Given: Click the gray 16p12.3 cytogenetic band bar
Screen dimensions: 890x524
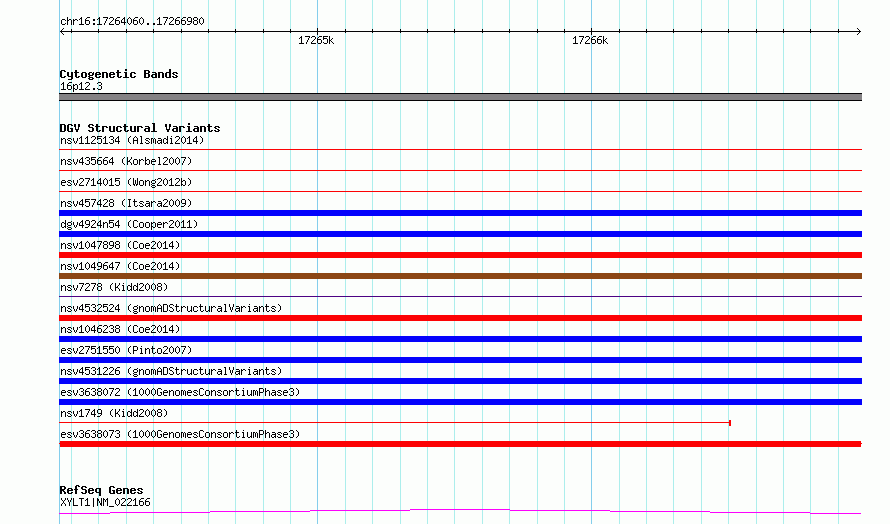Looking at the screenshot, I should coord(460,97).
